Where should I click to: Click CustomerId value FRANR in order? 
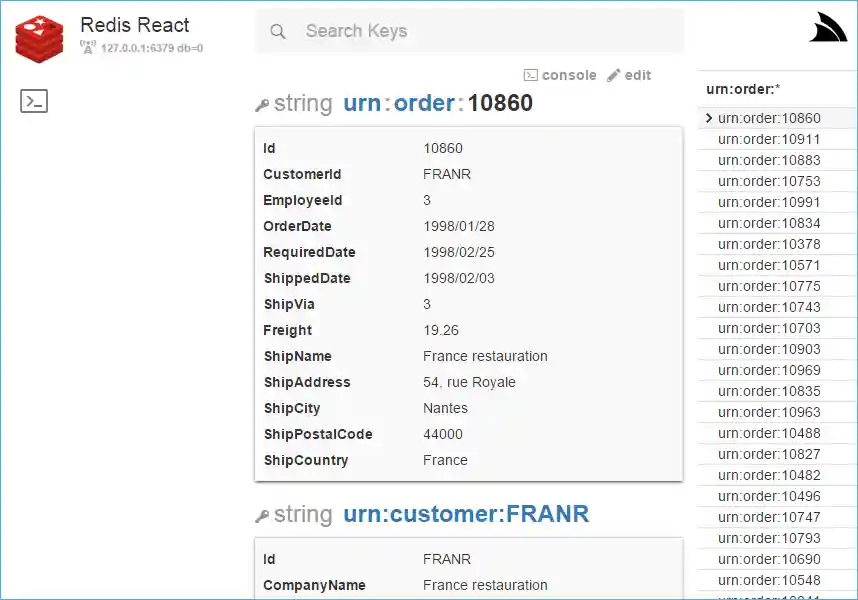(x=447, y=174)
